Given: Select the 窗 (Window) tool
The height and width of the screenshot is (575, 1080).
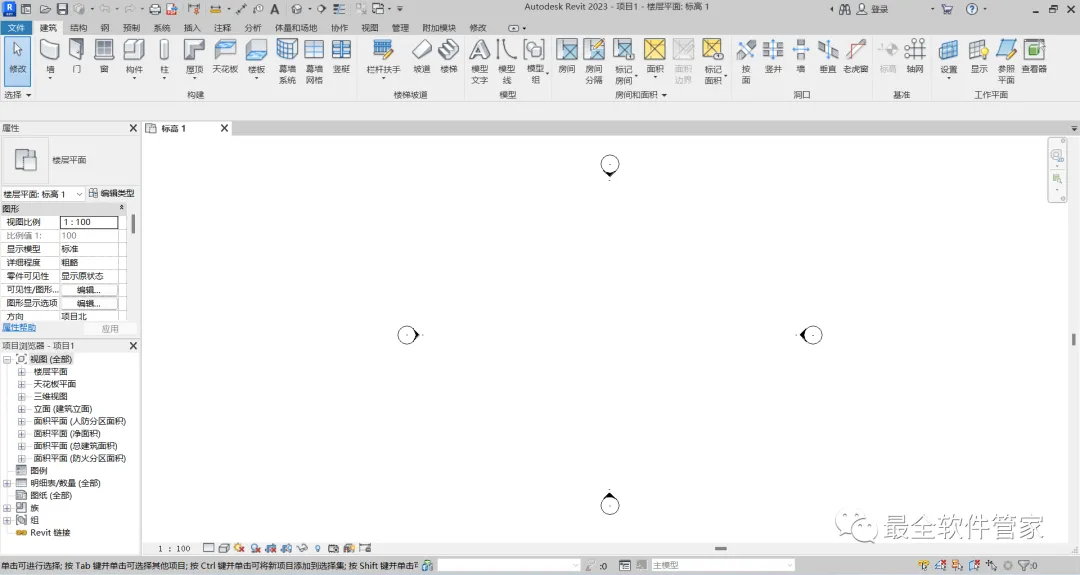Looking at the screenshot, I should (104, 57).
